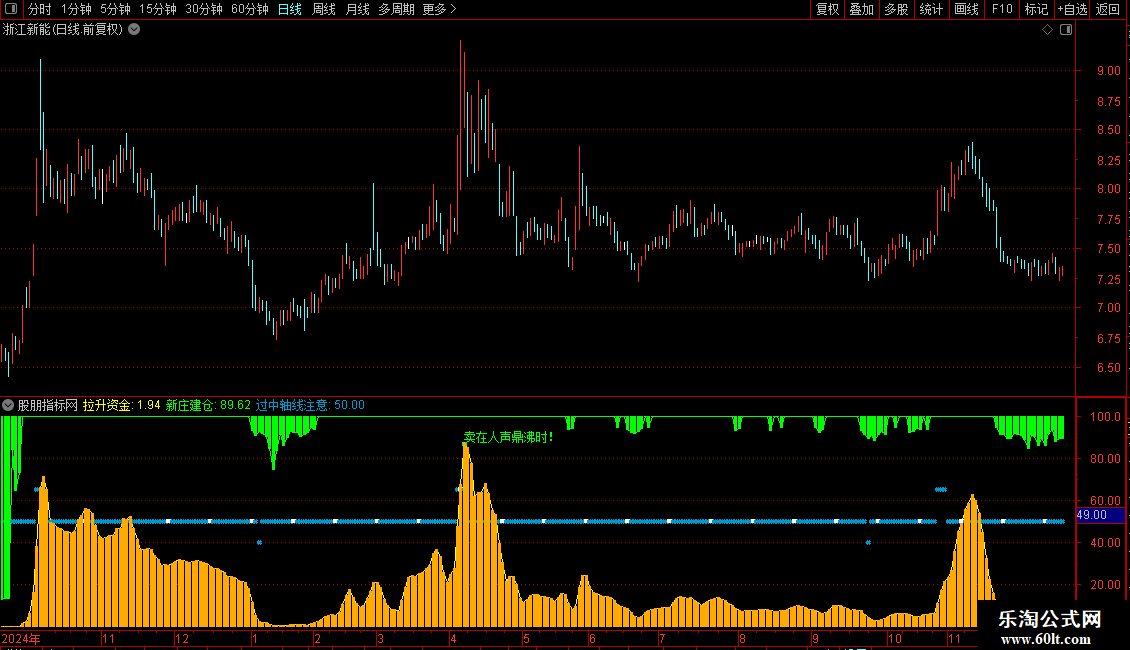
Task: Switch to 月线 monthly chart
Action: (357, 9)
